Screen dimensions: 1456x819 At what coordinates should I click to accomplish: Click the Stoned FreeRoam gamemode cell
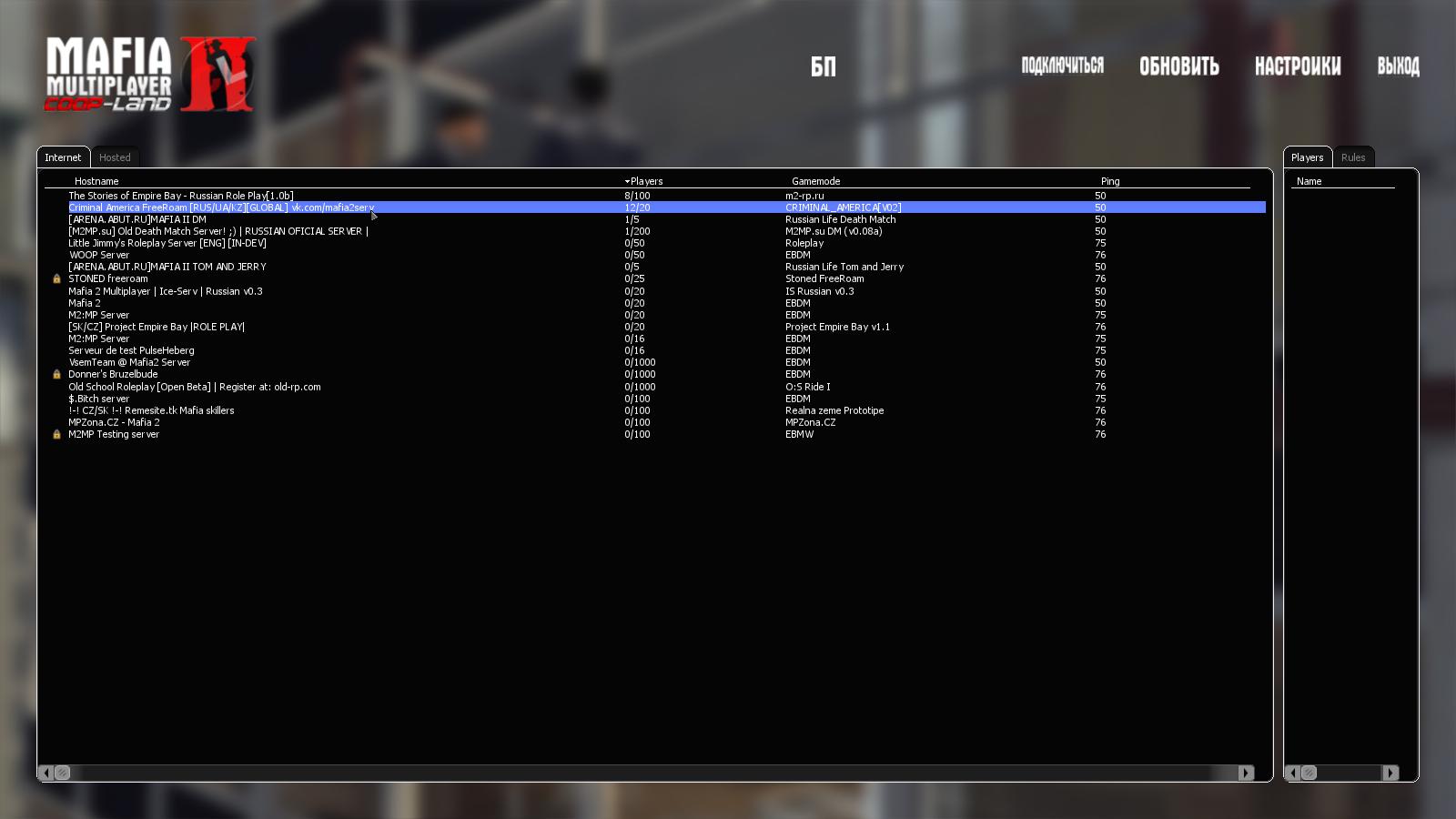pos(824,278)
